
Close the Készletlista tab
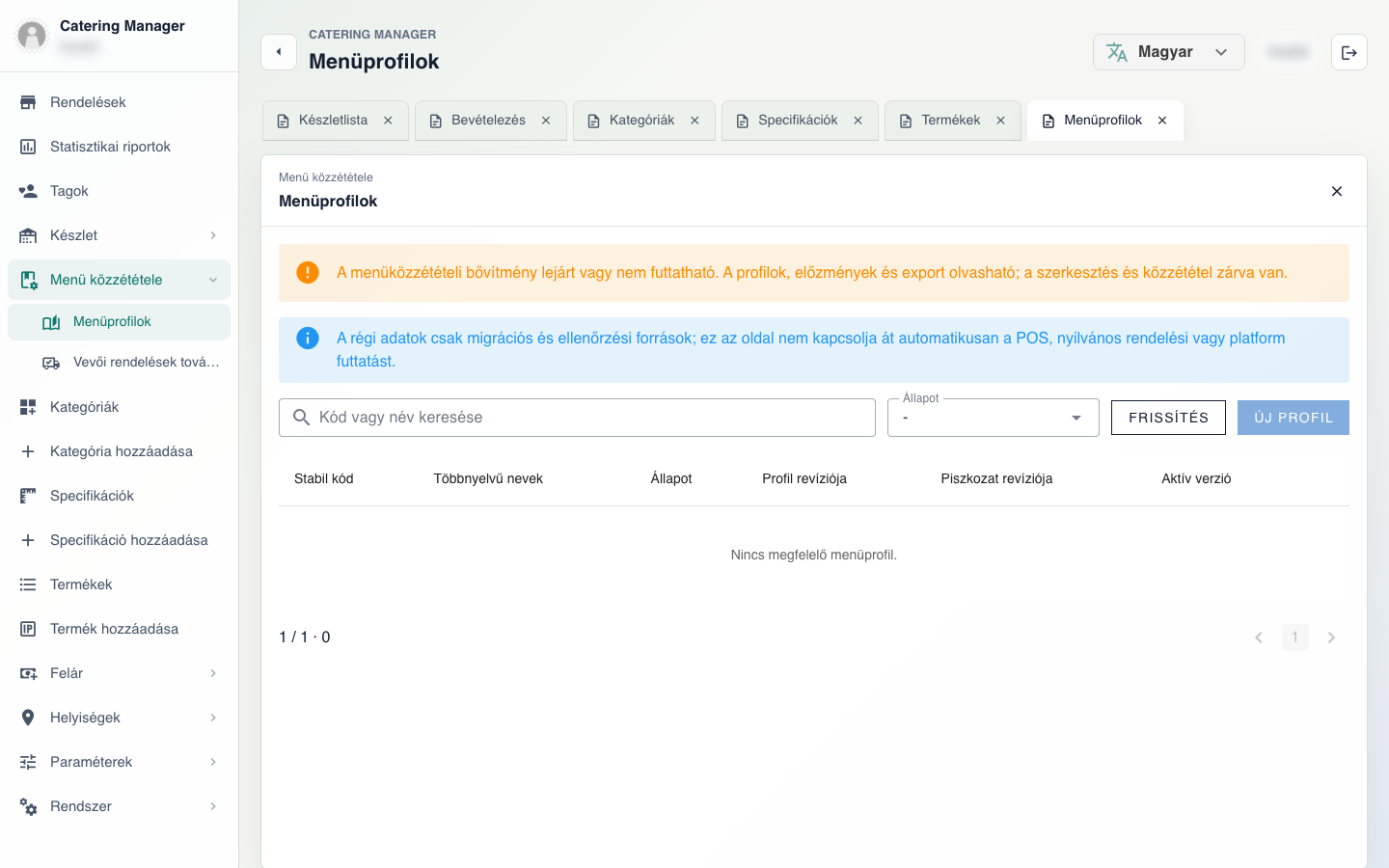click(x=388, y=121)
